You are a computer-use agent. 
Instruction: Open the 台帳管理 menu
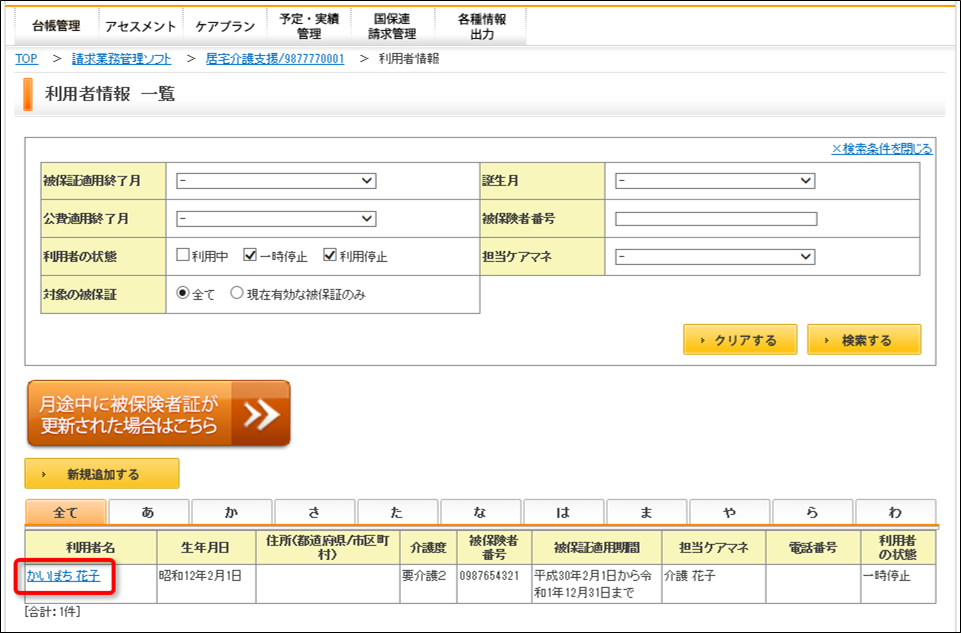pyautogui.click(x=56, y=26)
